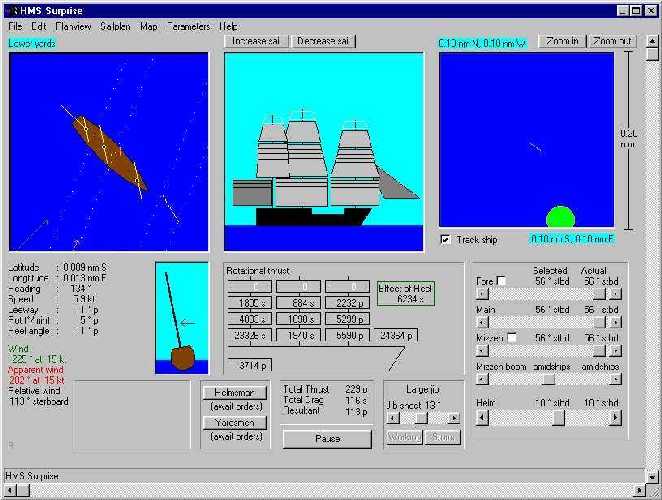Click the rotational thrust value 2232 p
This screenshot has width=662, height=500.
[347, 303]
